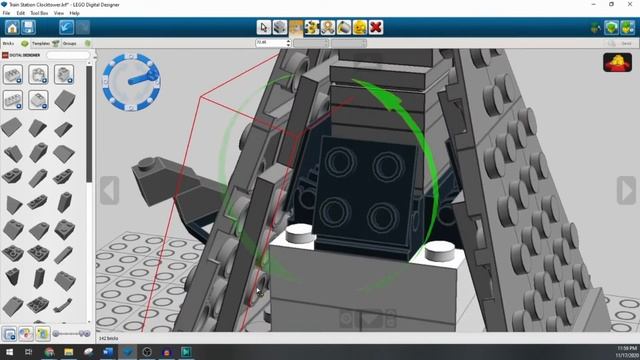Click the bottom arrow of camera compass

(131, 108)
